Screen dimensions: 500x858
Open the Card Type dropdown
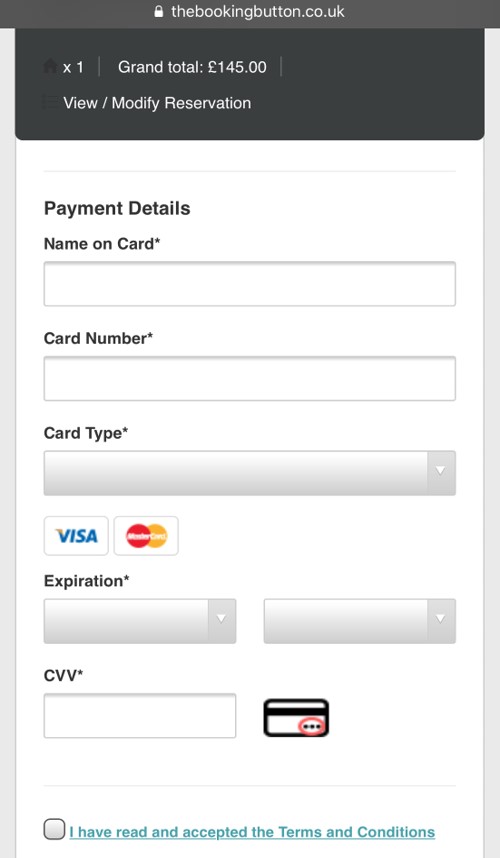click(249, 473)
